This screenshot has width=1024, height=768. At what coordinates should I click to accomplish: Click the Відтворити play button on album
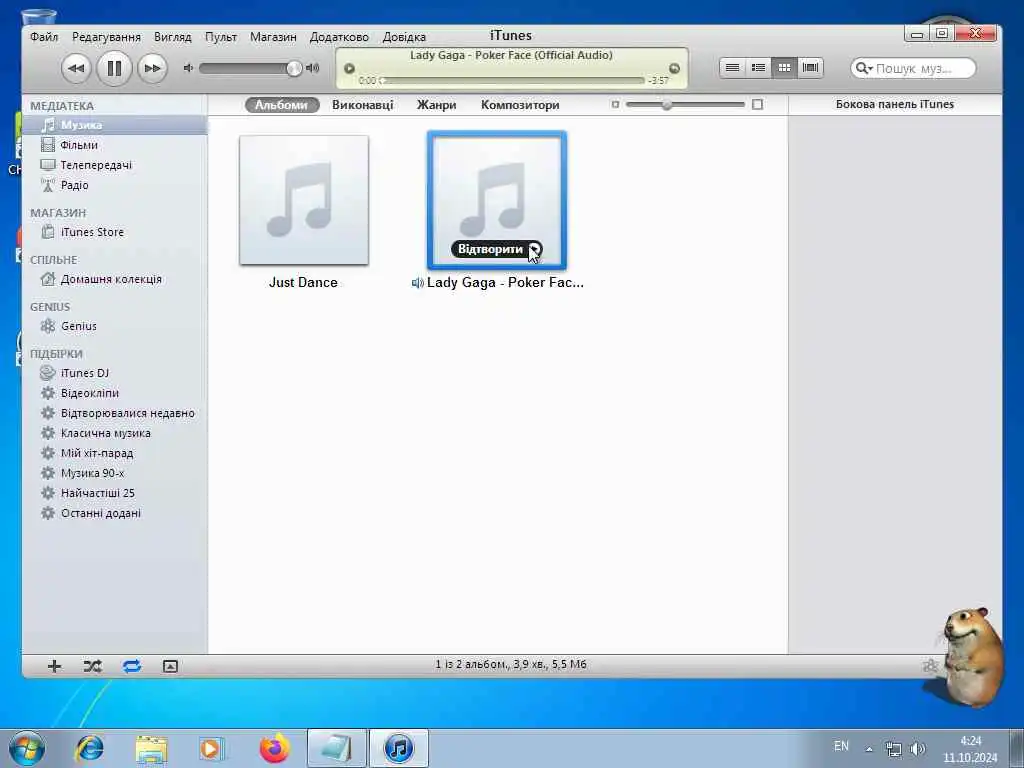tap(496, 249)
